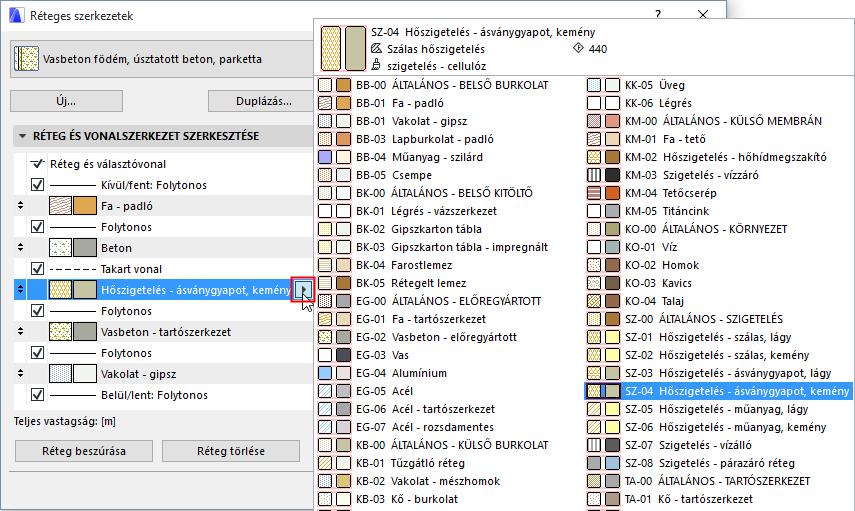
Task: Click the BB-05 Csempe fill icon
Action: [325, 175]
